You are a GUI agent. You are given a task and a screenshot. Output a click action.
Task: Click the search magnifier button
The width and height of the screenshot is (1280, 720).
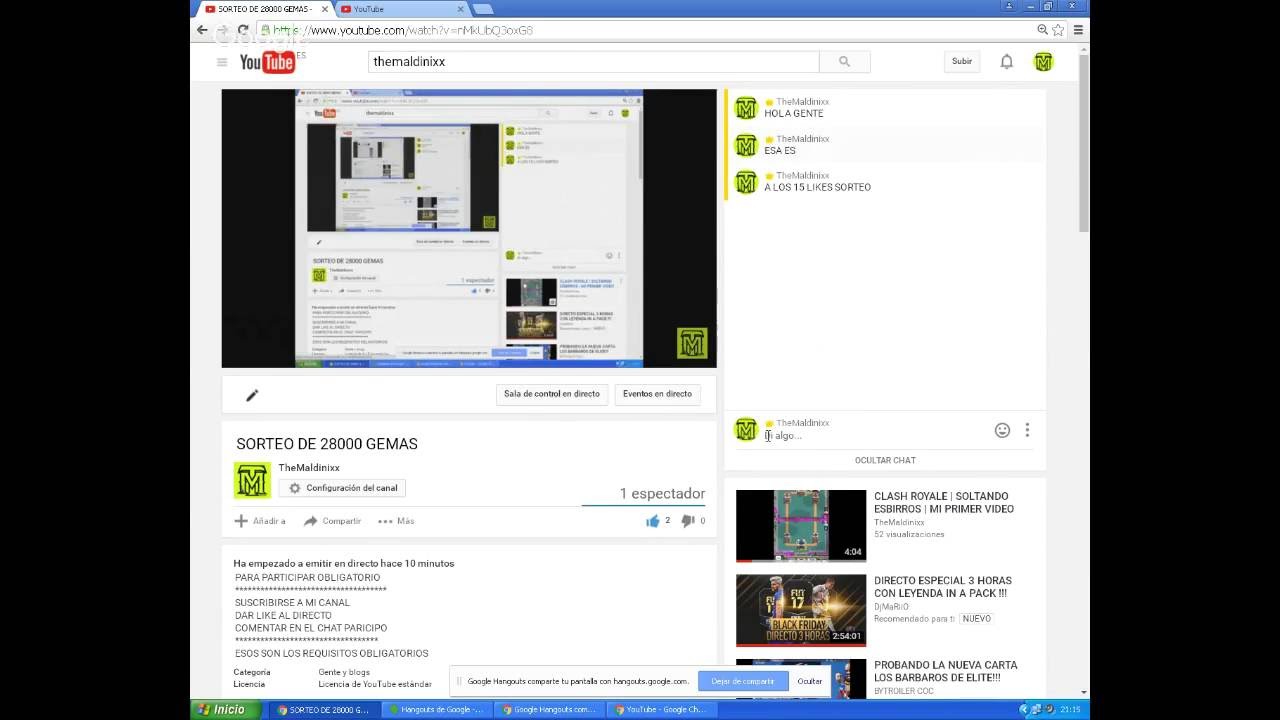tap(844, 62)
